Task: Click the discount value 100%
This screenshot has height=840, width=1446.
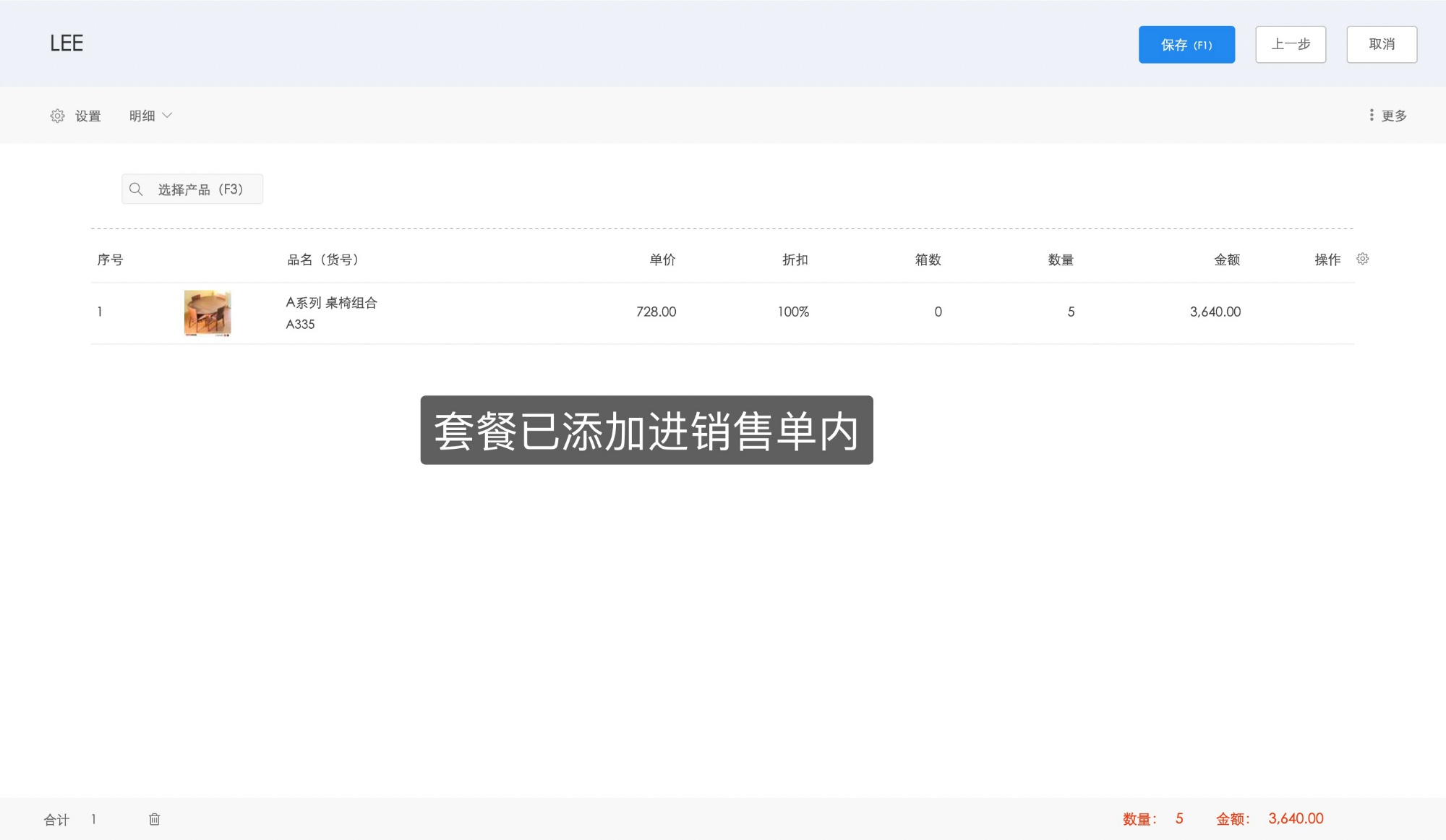Action: click(x=793, y=312)
